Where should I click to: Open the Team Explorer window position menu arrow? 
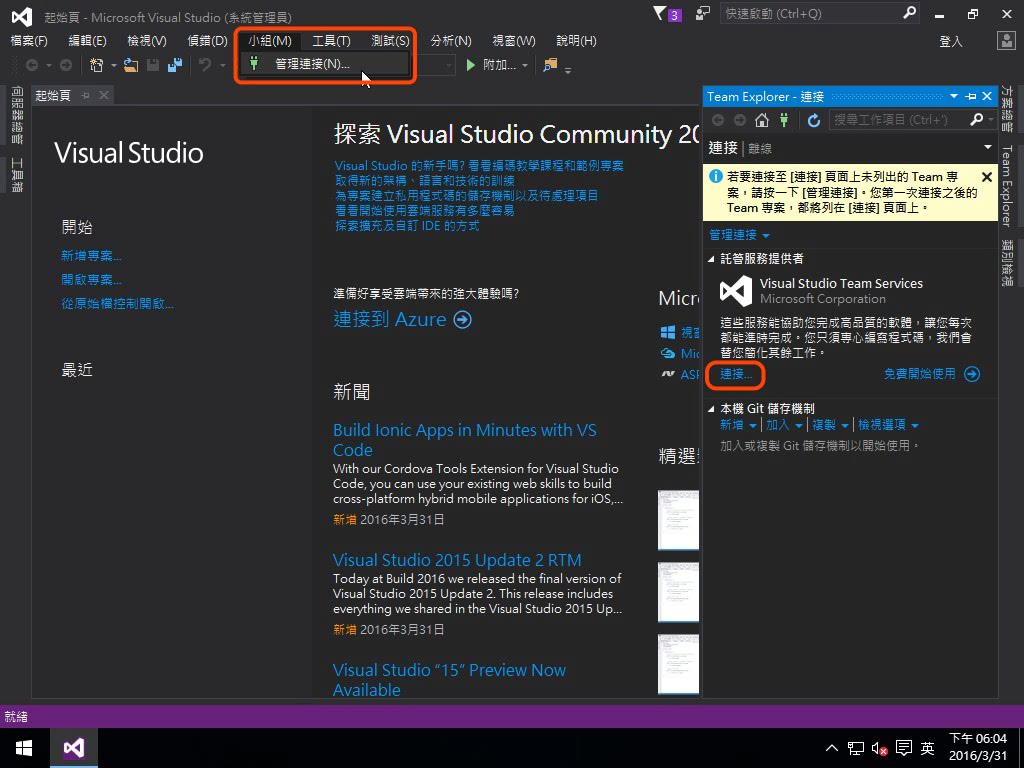tap(953, 97)
